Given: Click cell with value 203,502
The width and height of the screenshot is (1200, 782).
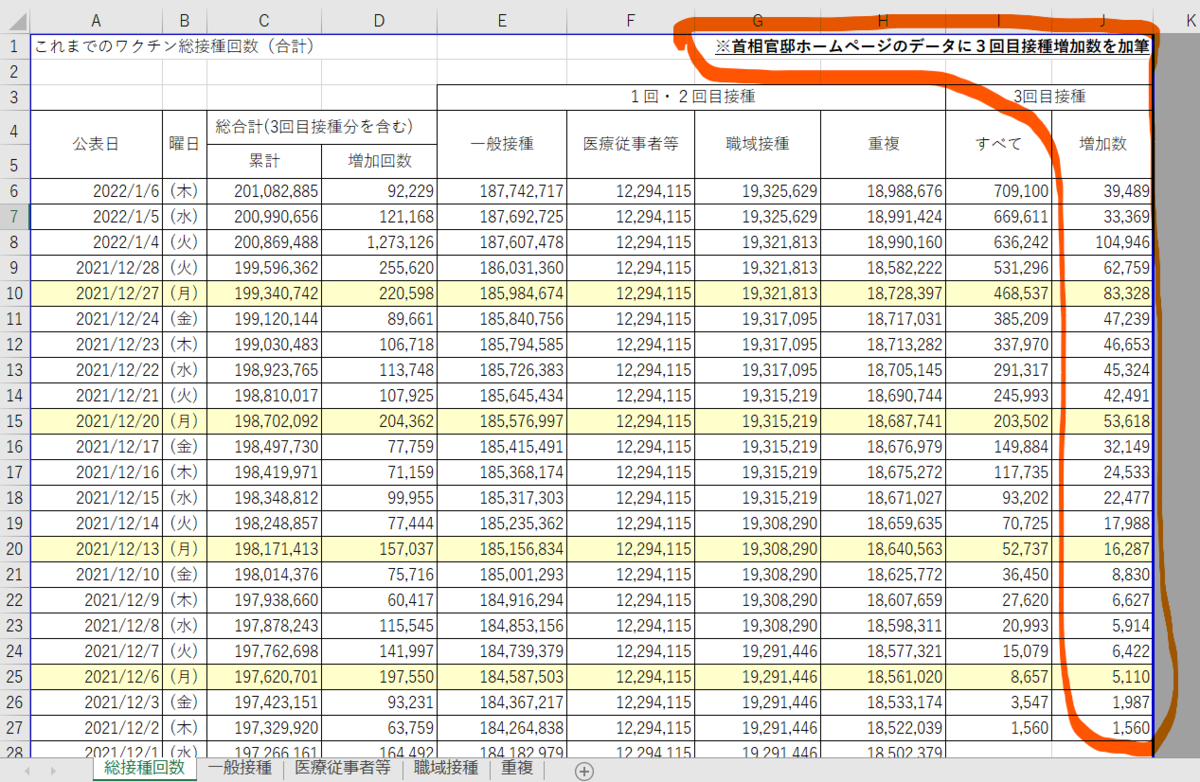Looking at the screenshot, I should 998,419.
